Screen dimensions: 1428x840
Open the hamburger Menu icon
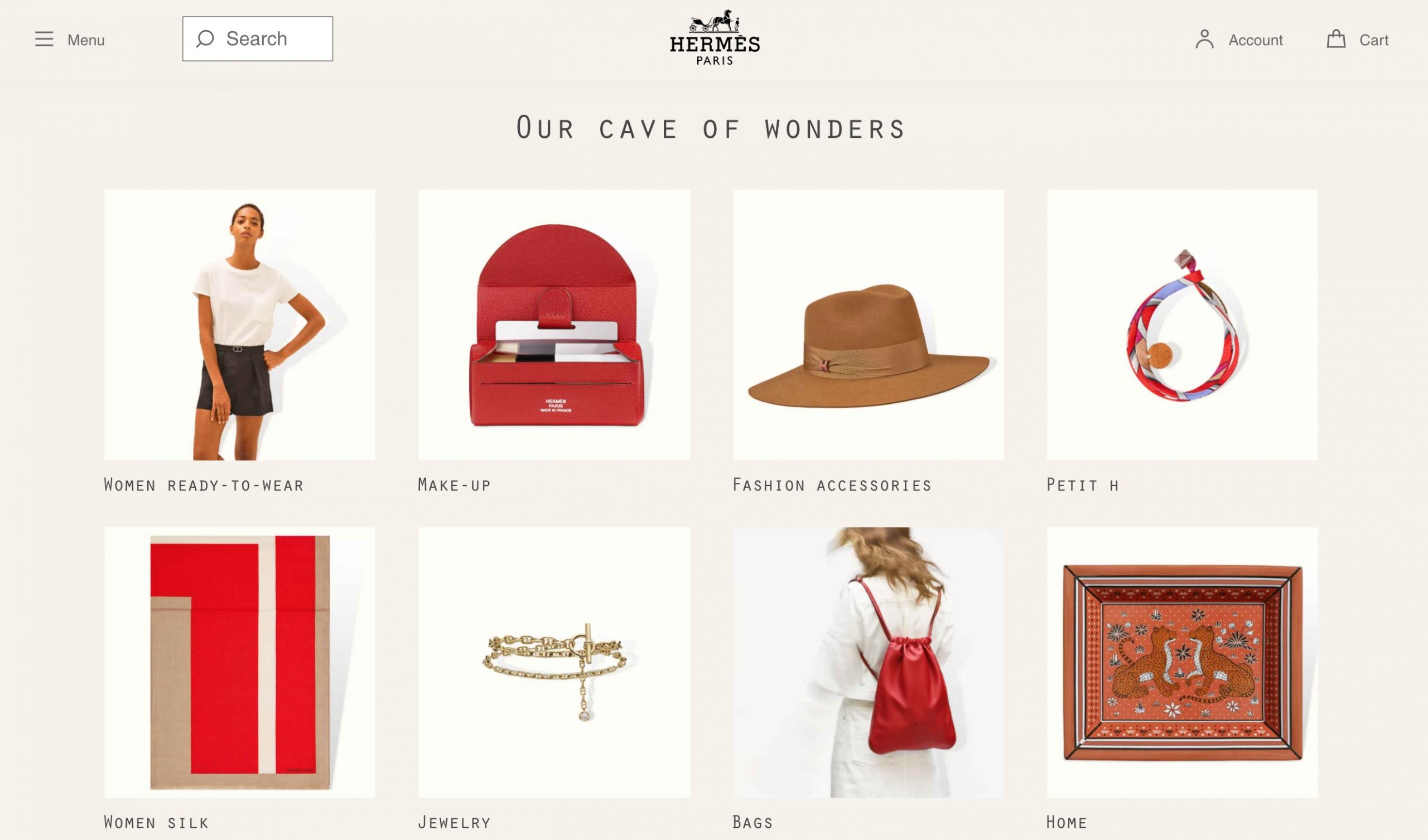(44, 39)
